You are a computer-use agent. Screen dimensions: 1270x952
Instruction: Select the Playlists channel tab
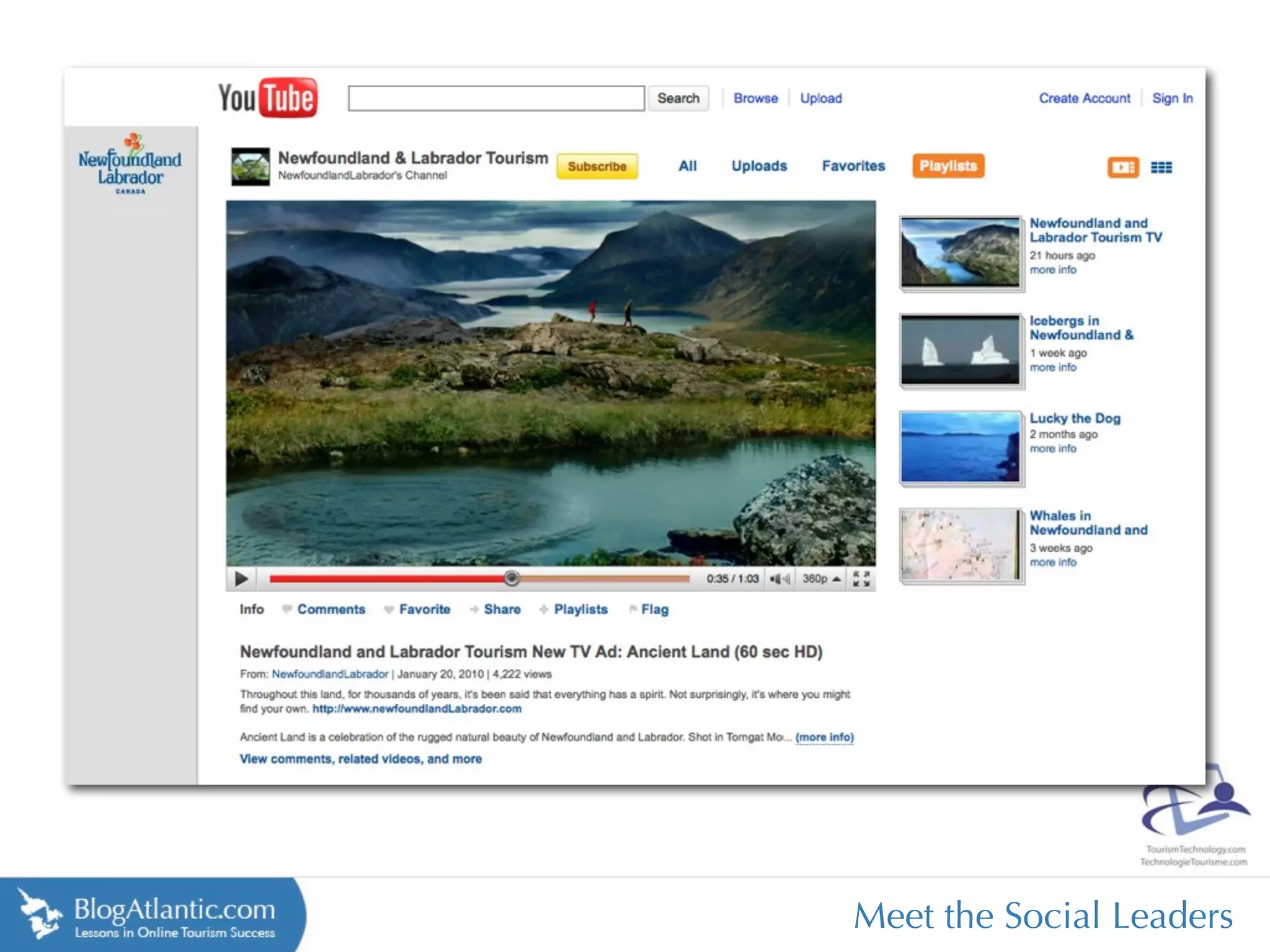[948, 166]
